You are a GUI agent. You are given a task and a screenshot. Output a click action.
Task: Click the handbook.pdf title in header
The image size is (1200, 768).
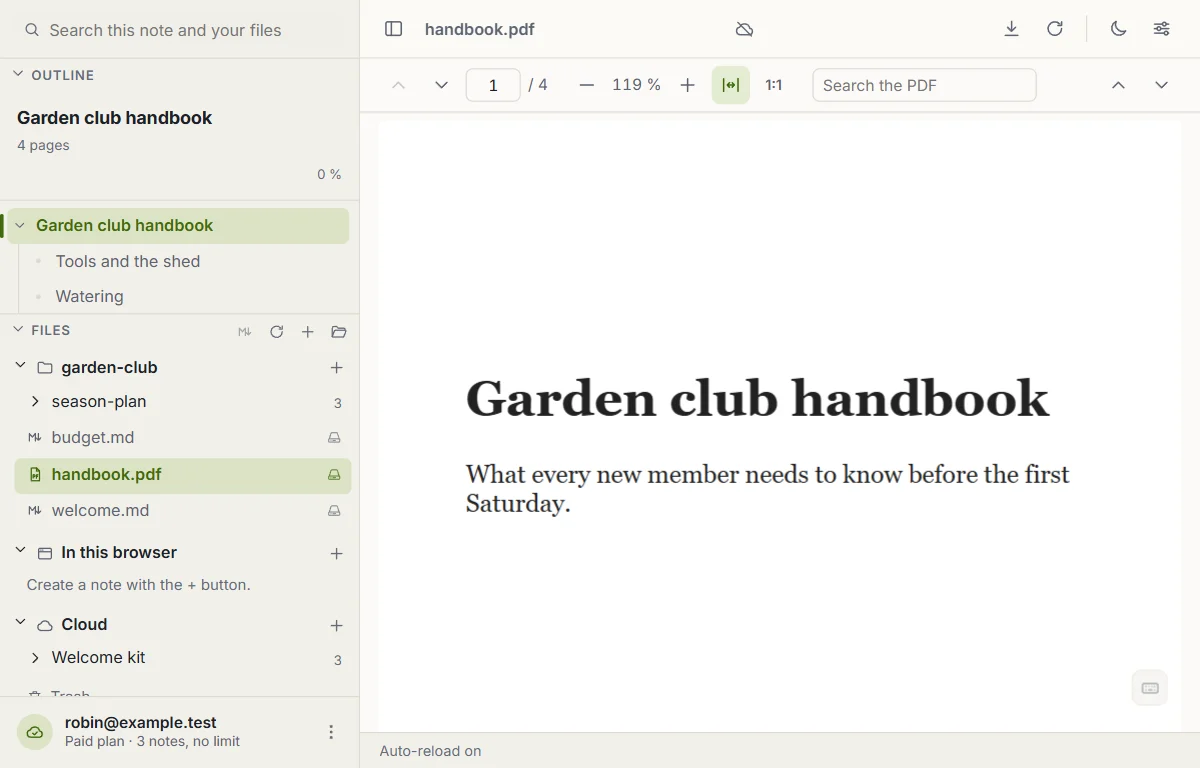pyautogui.click(x=480, y=29)
